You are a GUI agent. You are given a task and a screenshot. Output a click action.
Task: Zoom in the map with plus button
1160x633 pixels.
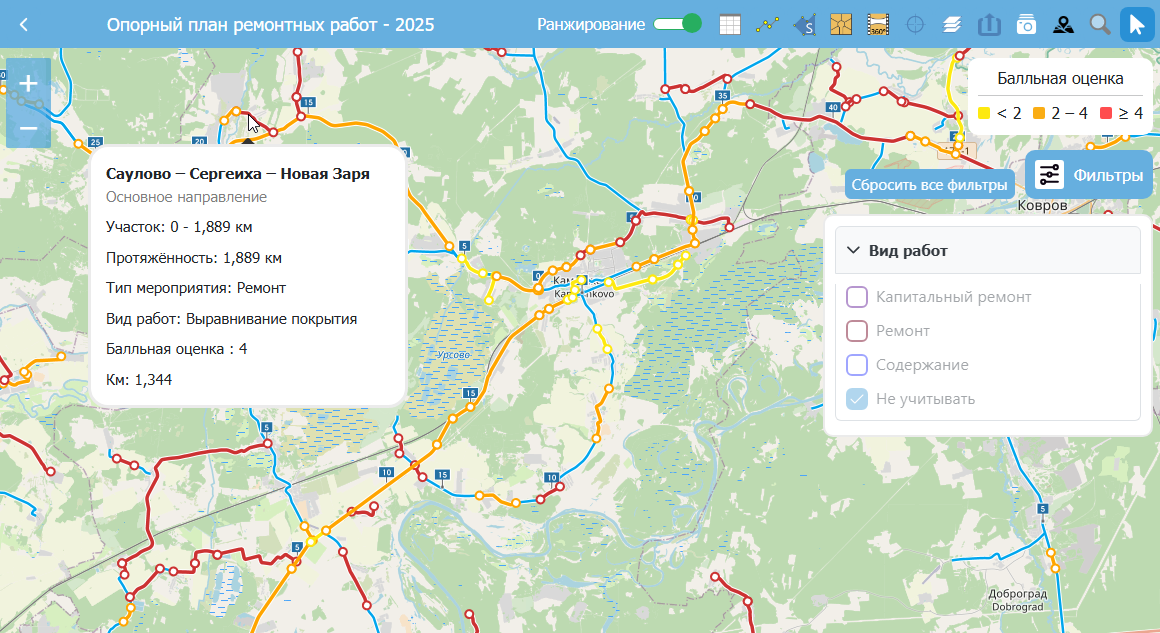(28, 85)
